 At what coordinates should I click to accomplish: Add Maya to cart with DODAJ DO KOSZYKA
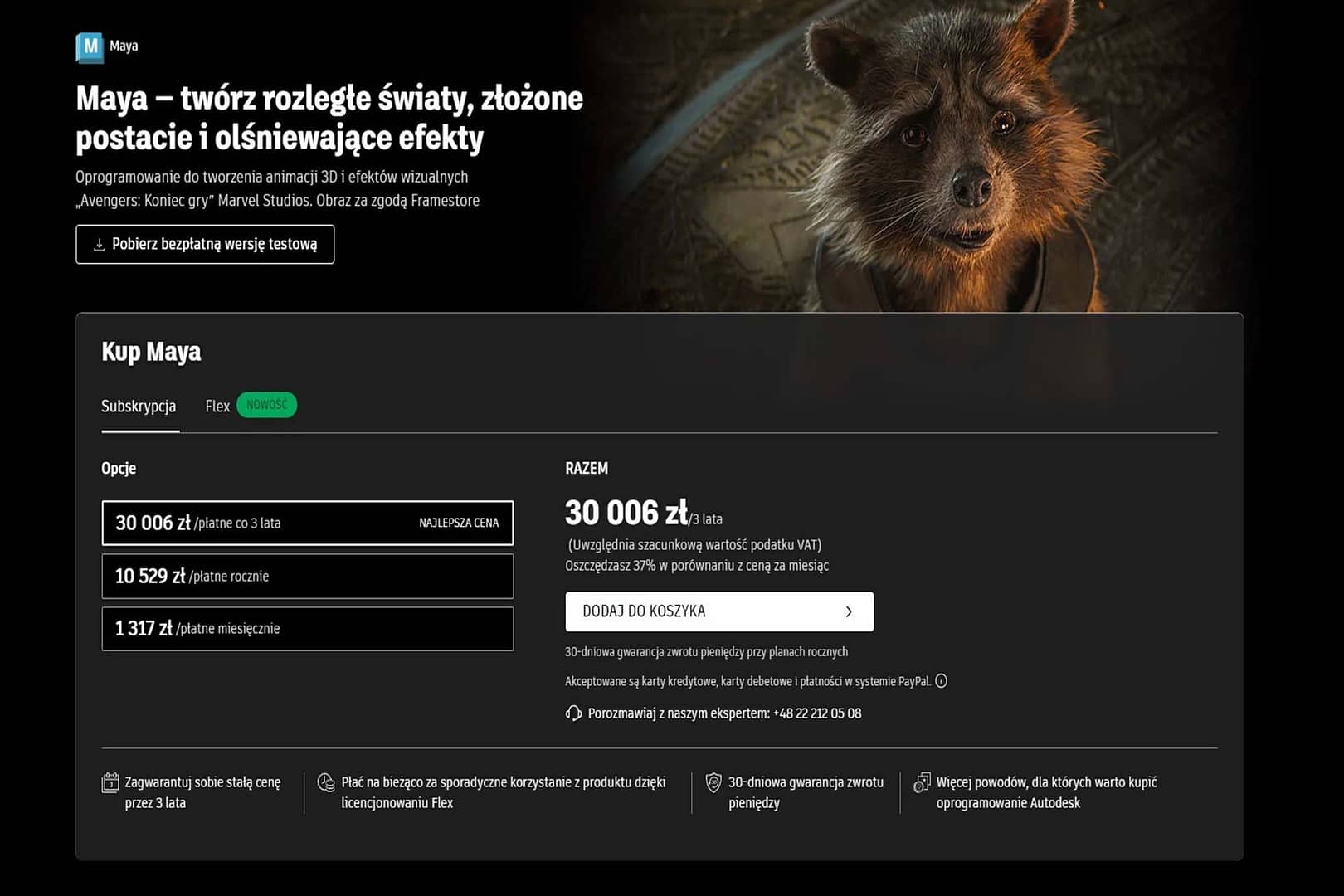[x=719, y=611]
